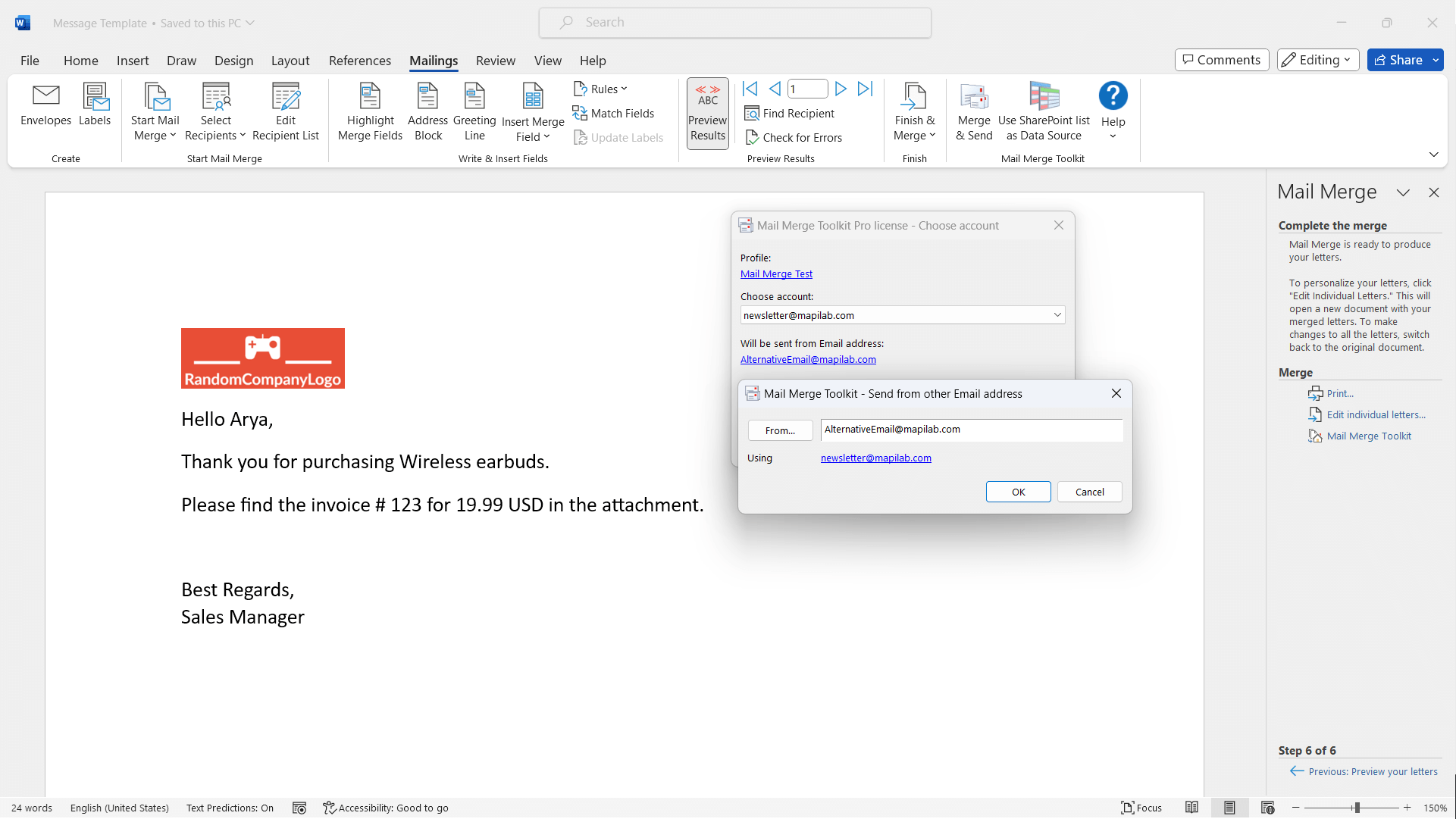Click the AlternativeEmail address input field
The width and height of the screenshot is (1456, 819).
(971, 430)
